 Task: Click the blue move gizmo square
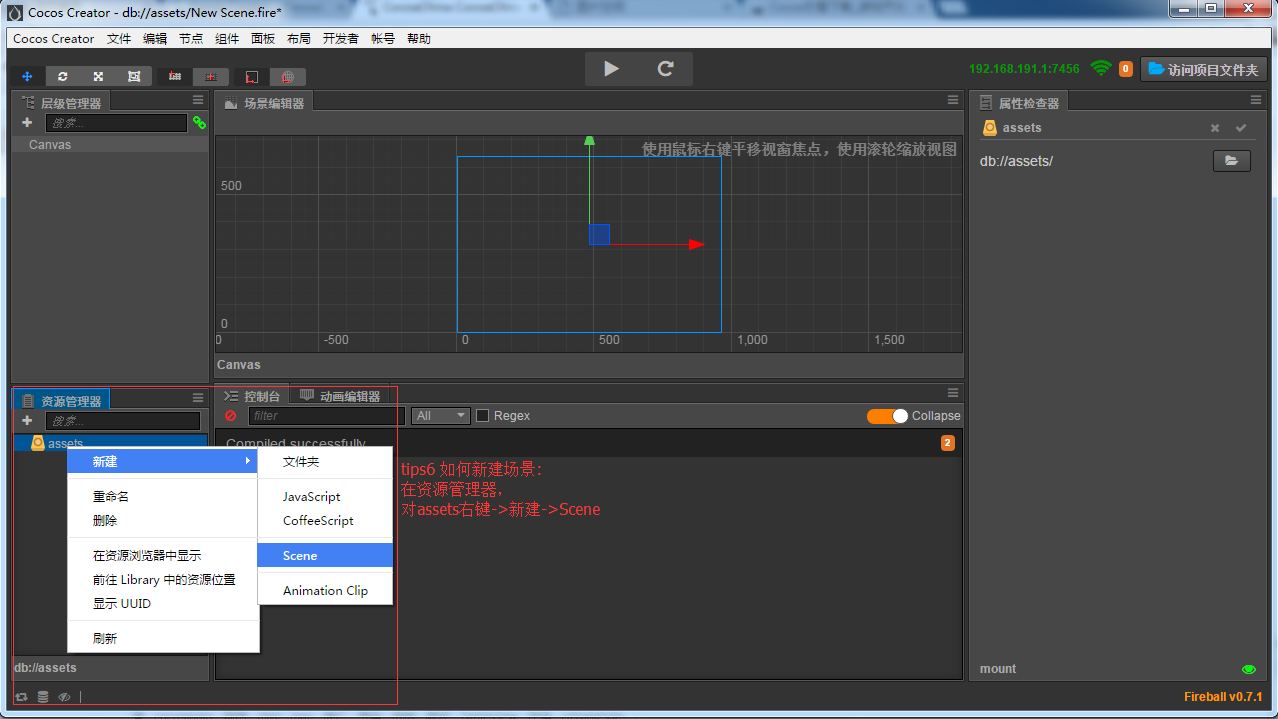point(599,234)
